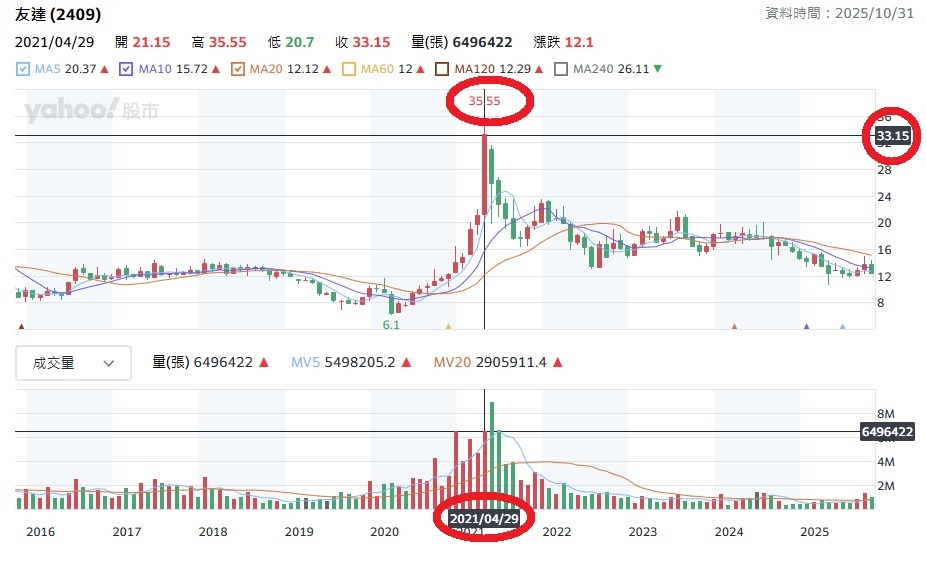This screenshot has width=926, height=565.
Task: Check the MA240 moving average checkbox
Action: tap(560, 69)
